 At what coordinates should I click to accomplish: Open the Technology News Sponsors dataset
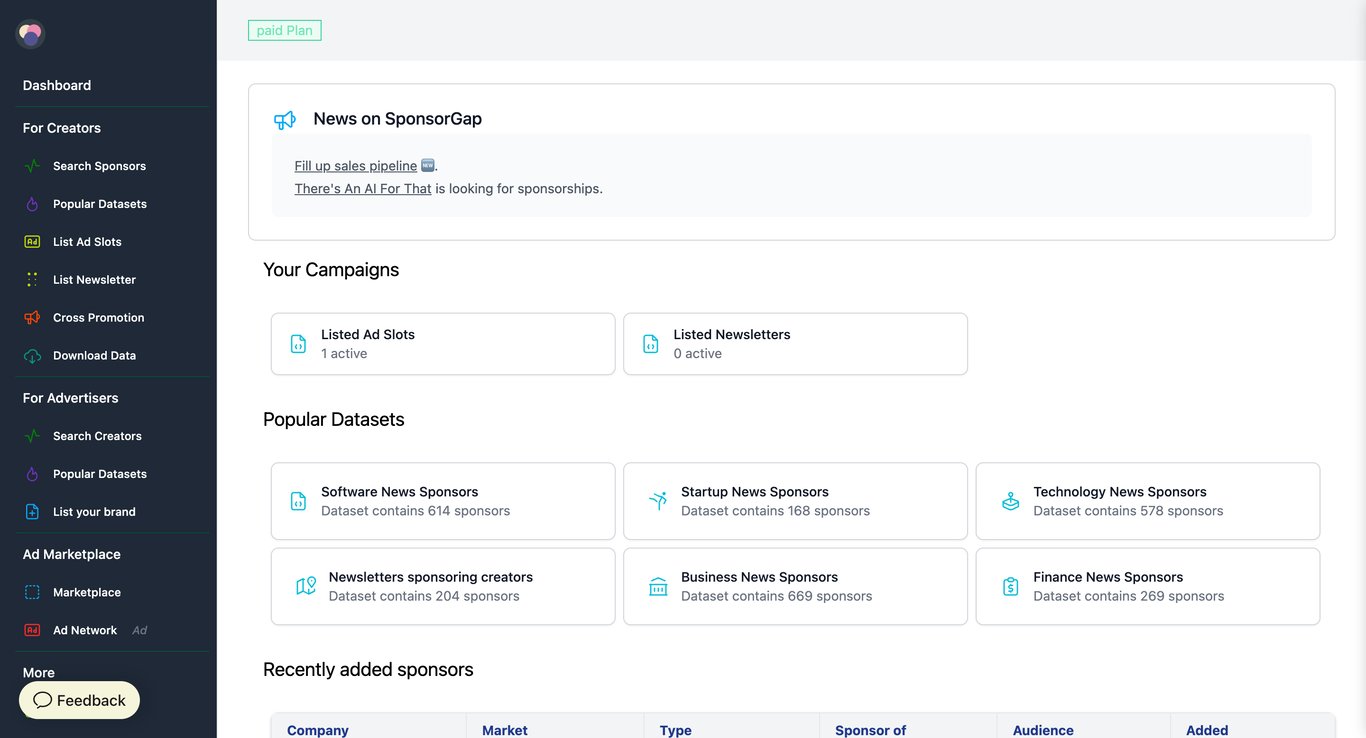[x=1148, y=501]
